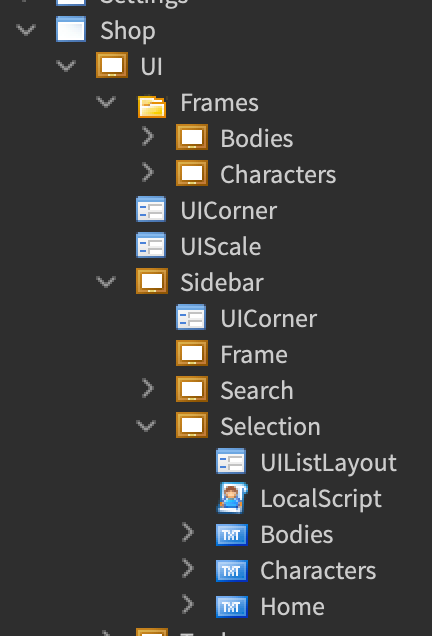Expand Bodies text button in Selection

tap(187, 533)
